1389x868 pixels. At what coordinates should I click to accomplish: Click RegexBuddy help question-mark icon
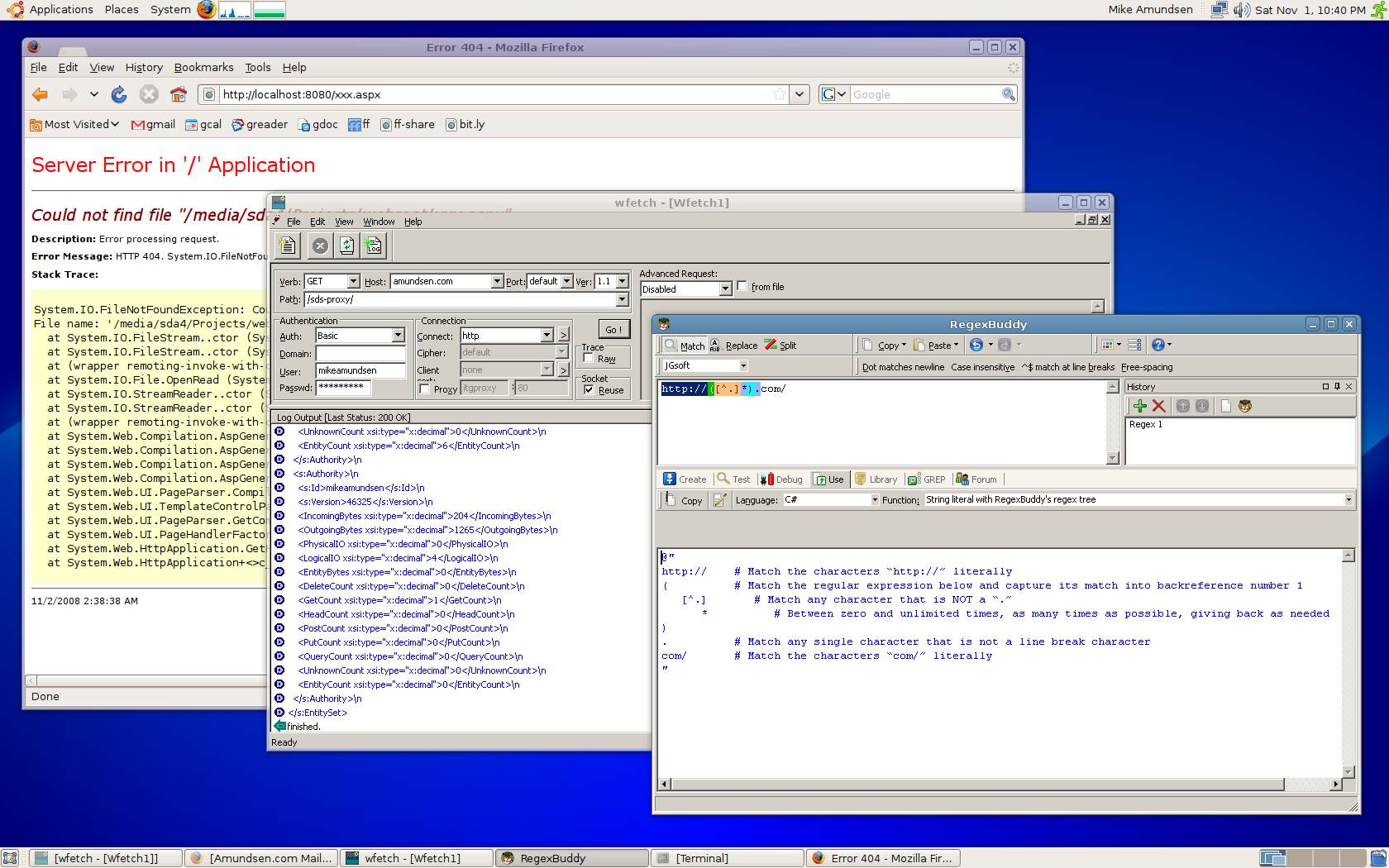click(x=1157, y=345)
